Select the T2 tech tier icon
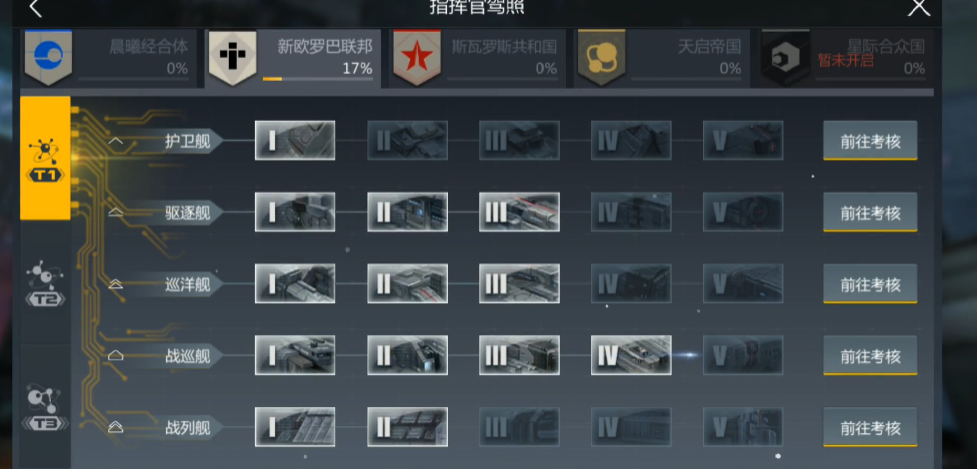This screenshot has height=469, width=977. coord(45,283)
